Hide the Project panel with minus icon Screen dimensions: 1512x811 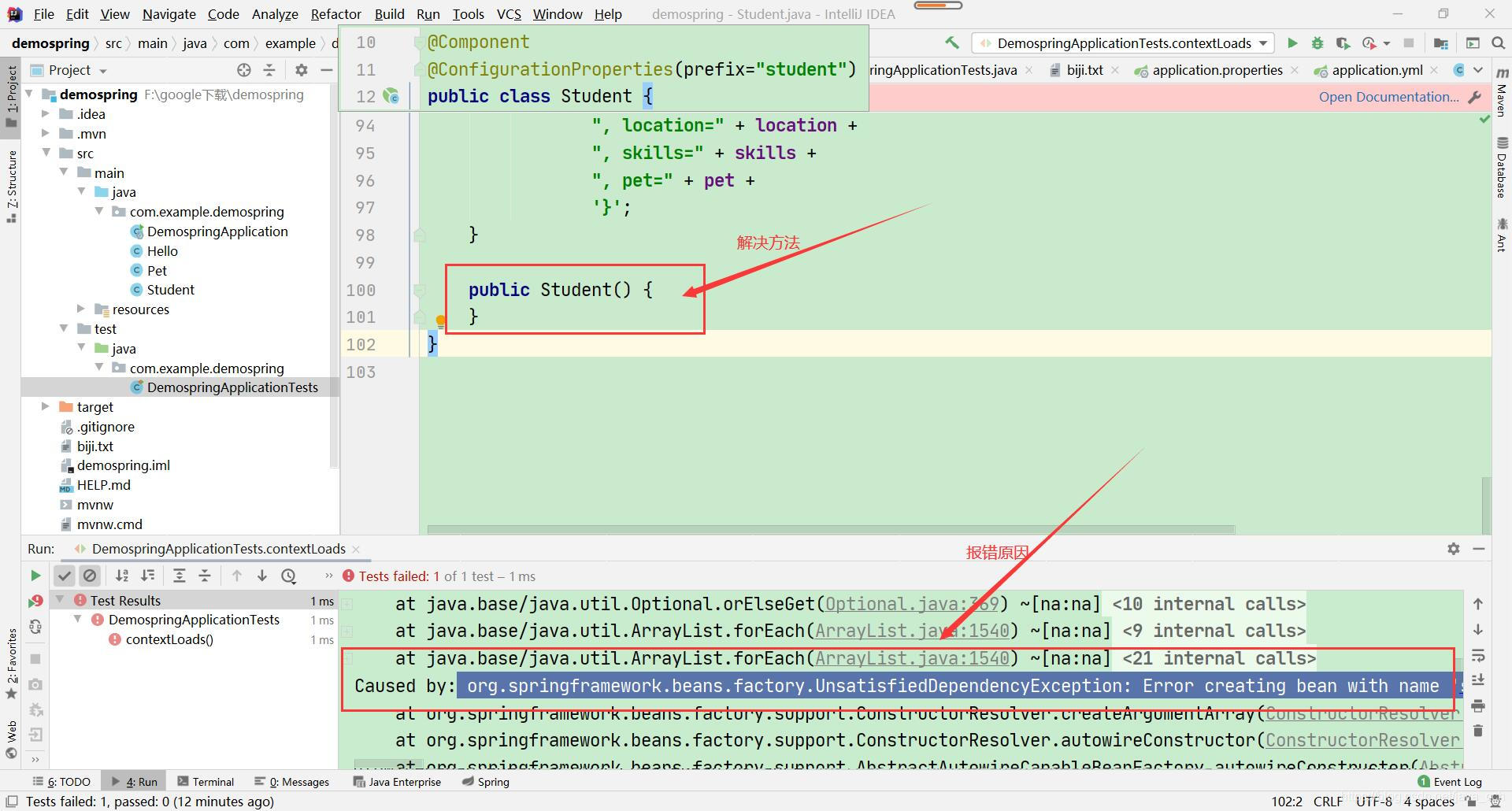(327, 70)
